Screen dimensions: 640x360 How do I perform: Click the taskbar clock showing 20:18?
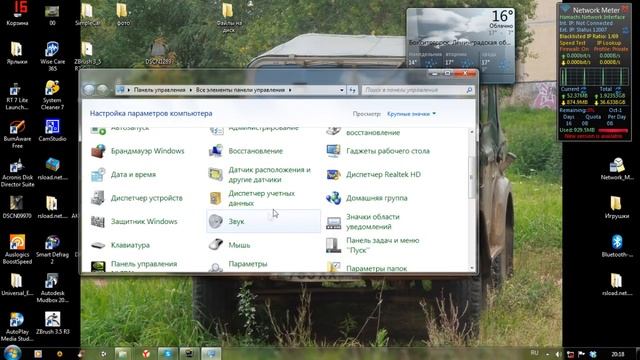pyautogui.click(x=618, y=354)
